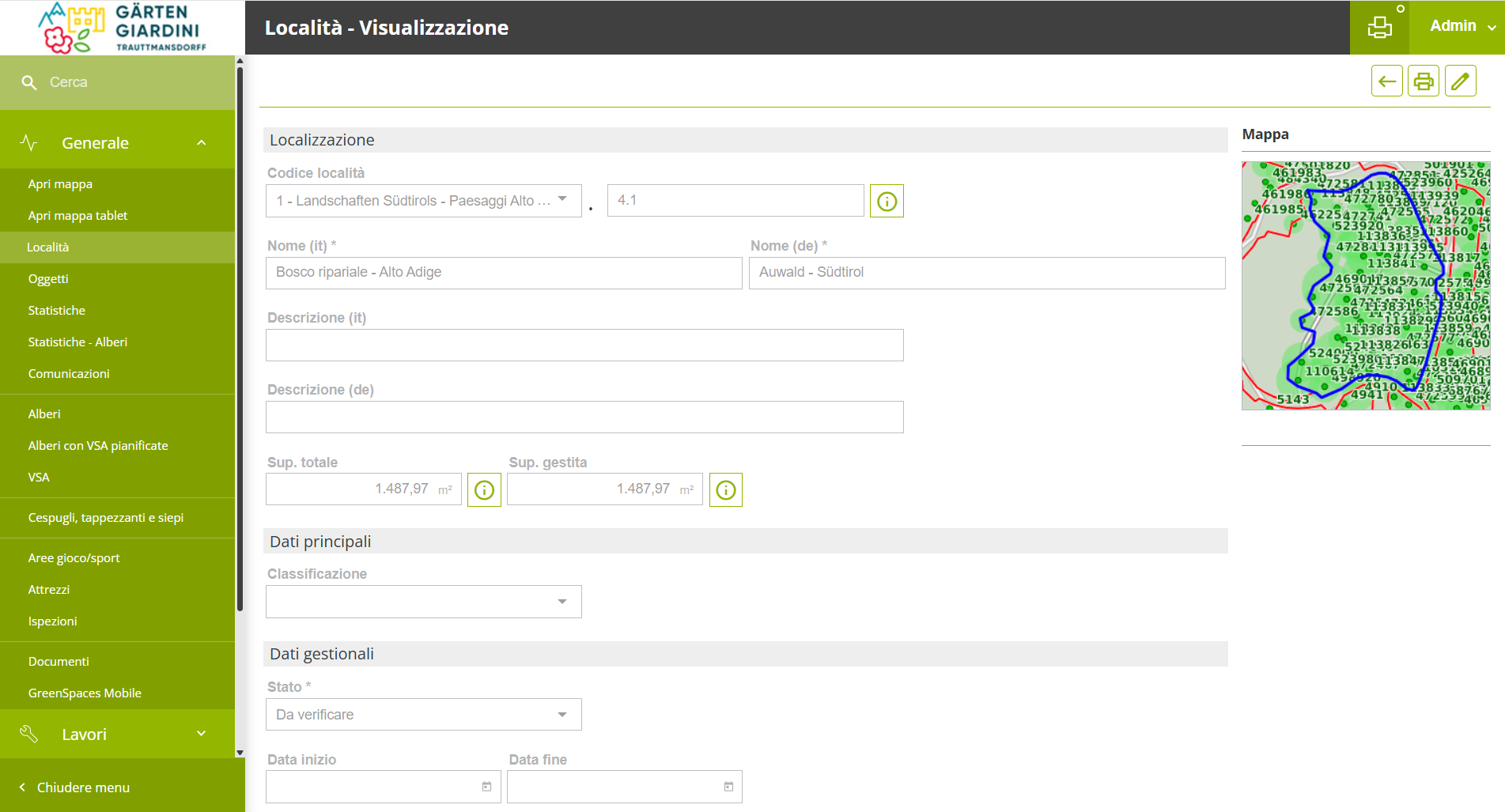Screen dimensions: 1505x812
Task: Click the print icon button
Action: [1423, 81]
